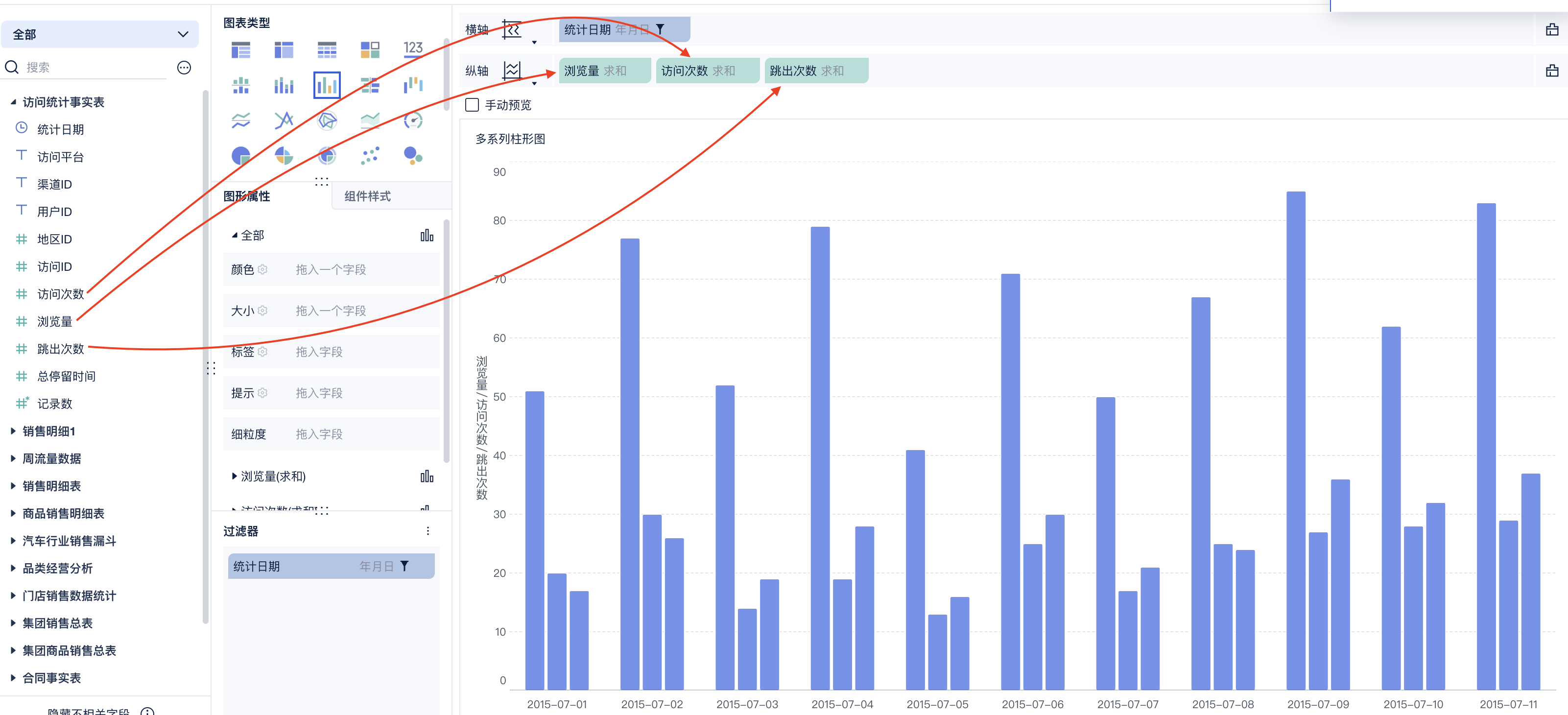Switch to the 图形属性 tab

click(246, 196)
